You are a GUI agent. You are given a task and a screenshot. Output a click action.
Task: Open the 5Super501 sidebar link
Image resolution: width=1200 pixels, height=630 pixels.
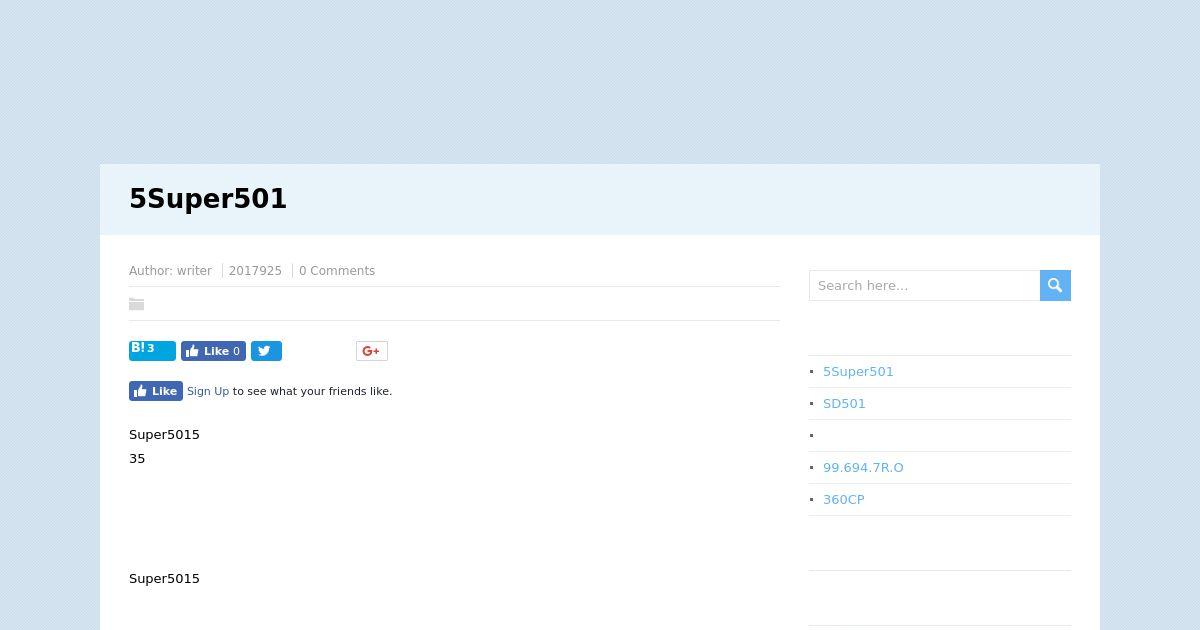858,371
